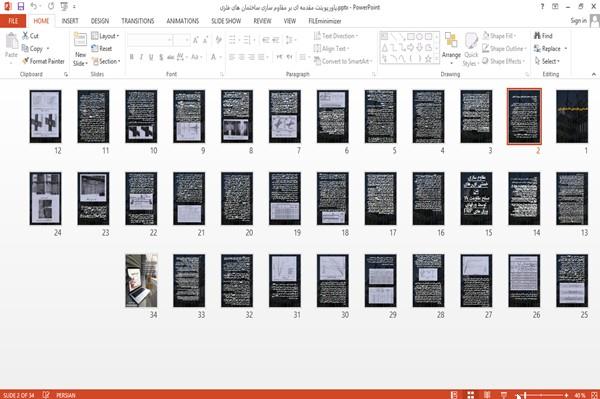Open the Clipboard dialog launcher
600x399 pixels.
pos(66,75)
